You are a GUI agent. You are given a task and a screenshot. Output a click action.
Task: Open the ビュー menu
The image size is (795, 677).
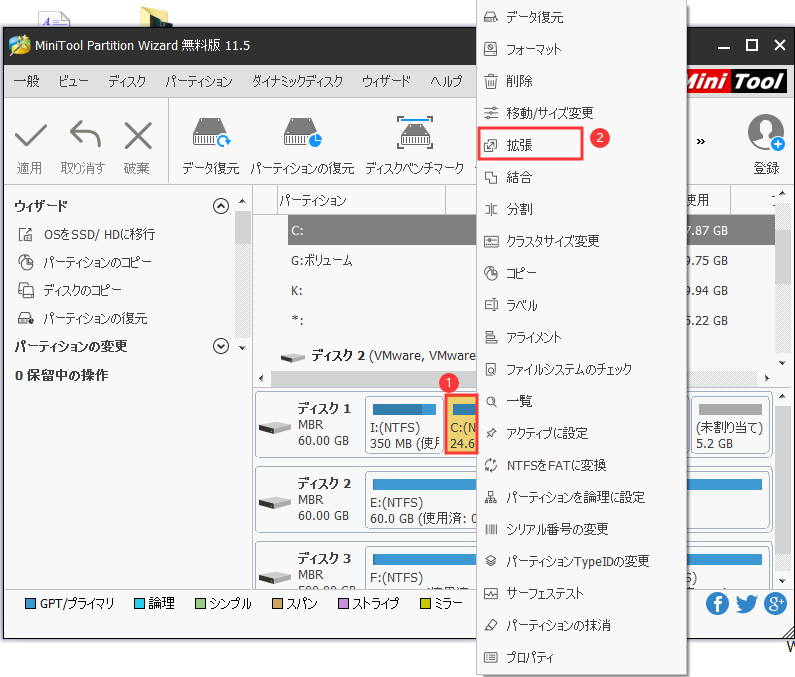click(73, 81)
